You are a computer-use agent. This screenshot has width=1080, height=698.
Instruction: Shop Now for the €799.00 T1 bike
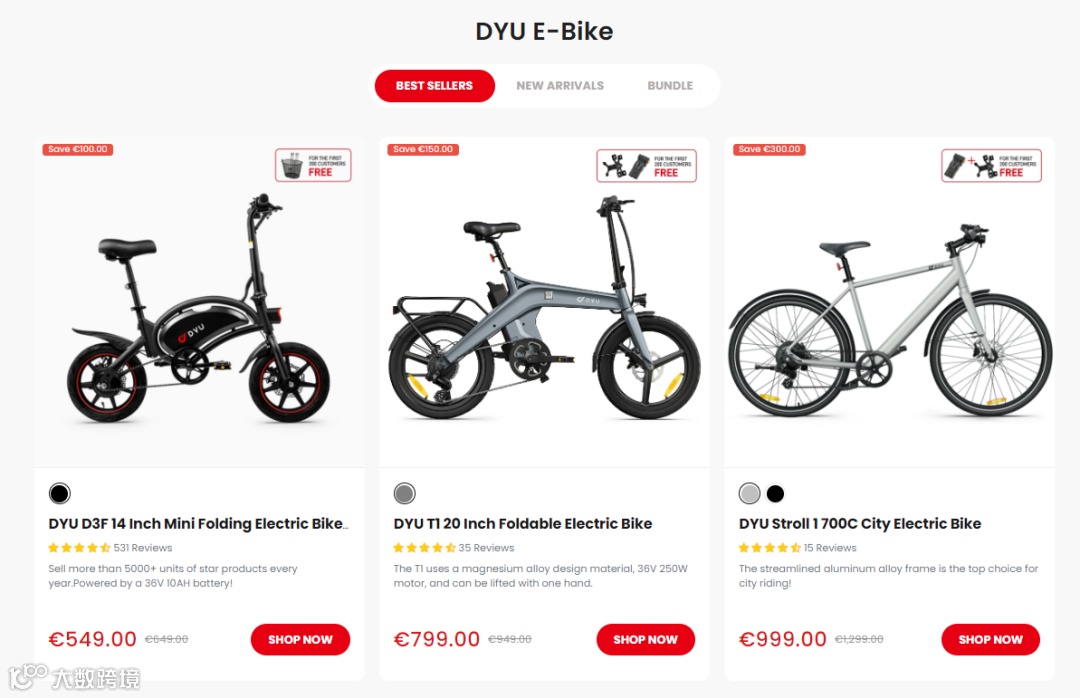pos(645,639)
